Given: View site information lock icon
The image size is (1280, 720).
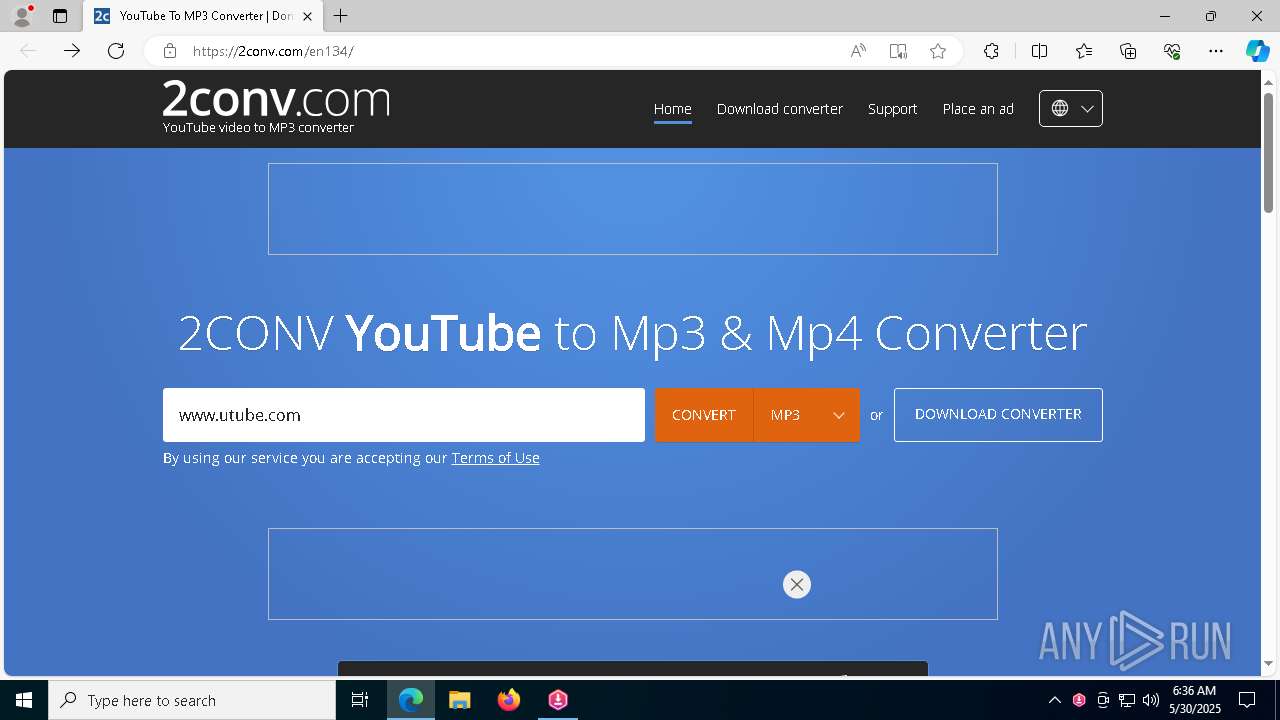Looking at the screenshot, I should coord(170,51).
